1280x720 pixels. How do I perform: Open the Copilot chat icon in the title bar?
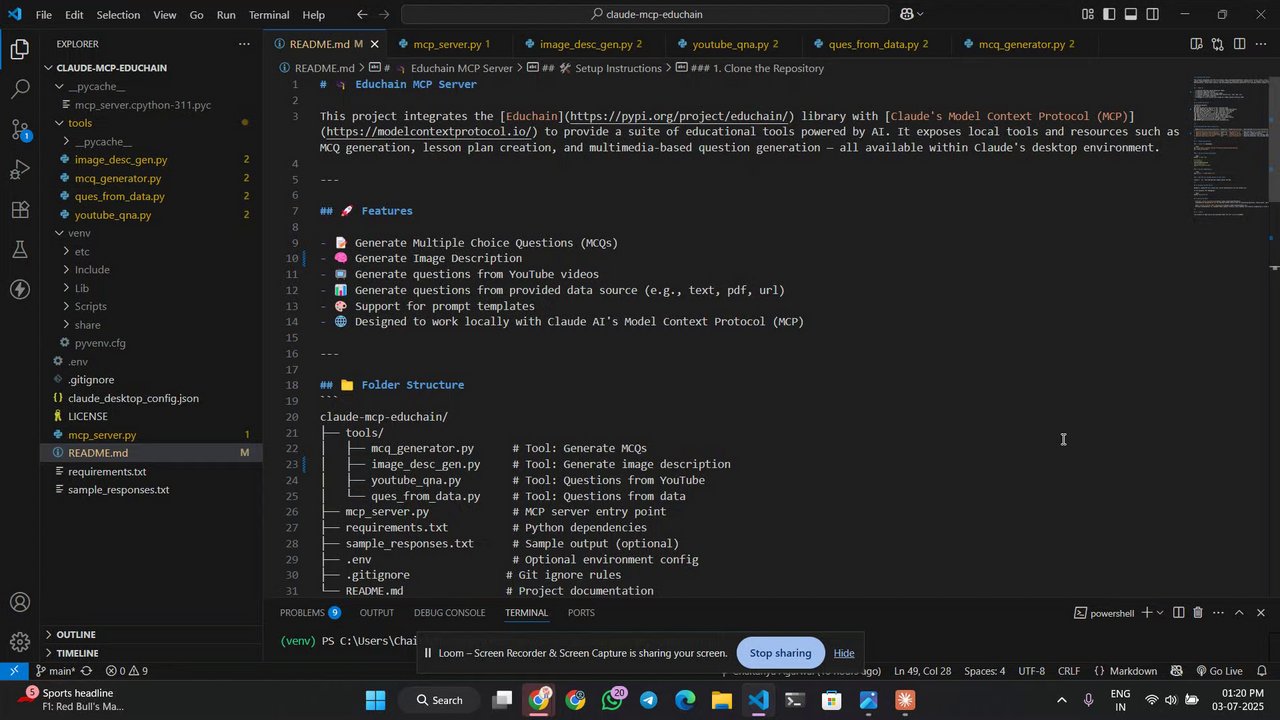[906, 15]
